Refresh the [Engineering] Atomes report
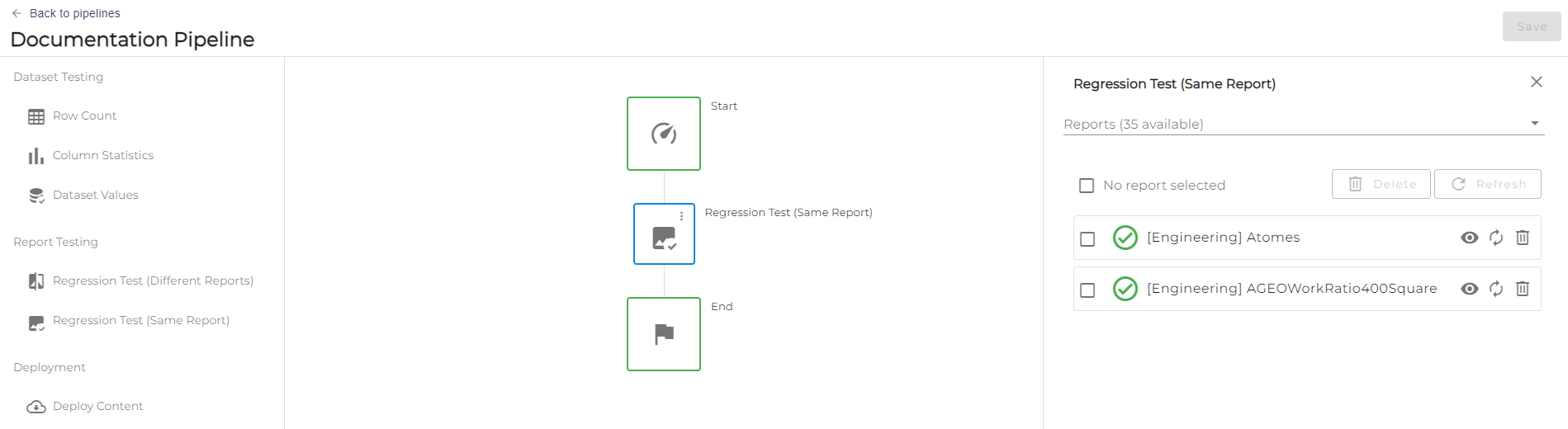 click(x=1496, y=238)
